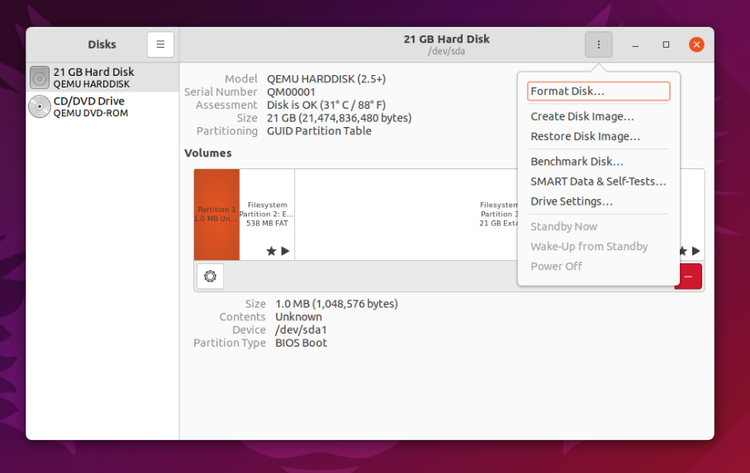Select the hard disk icon in sidebar
Image resolution: width=750 pixels, height=473 pixels.
click(40, 77)
